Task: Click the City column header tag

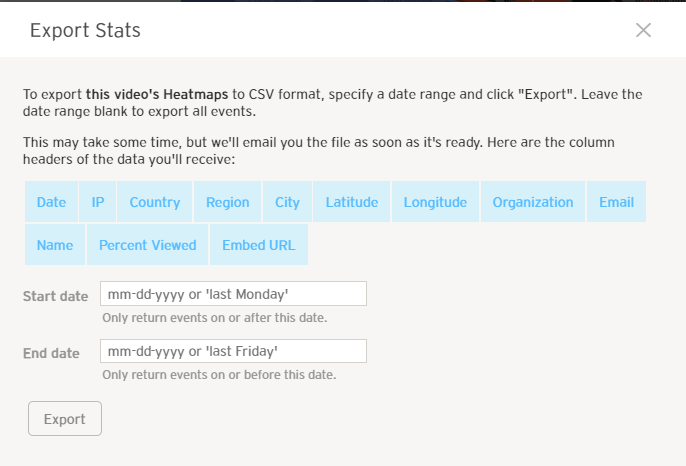Action: (x=287, y=202)
